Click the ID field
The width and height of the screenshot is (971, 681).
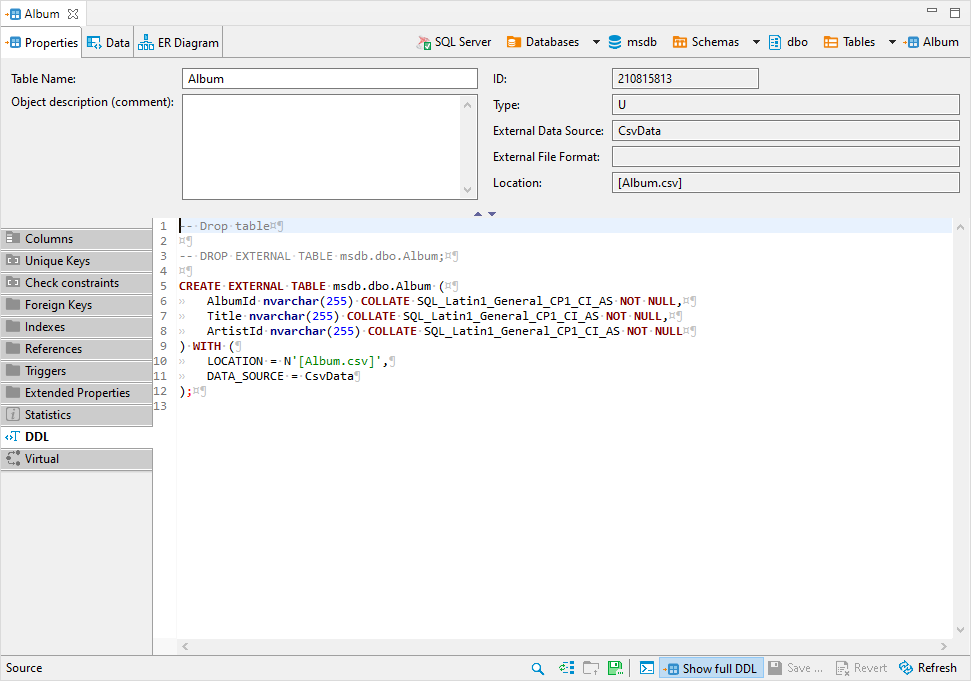(x=685, y=79)
